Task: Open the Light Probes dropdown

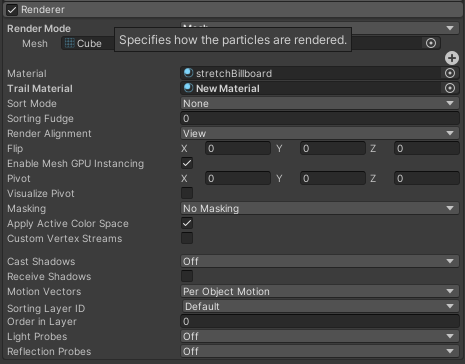Action: click(x=320, y=336)
